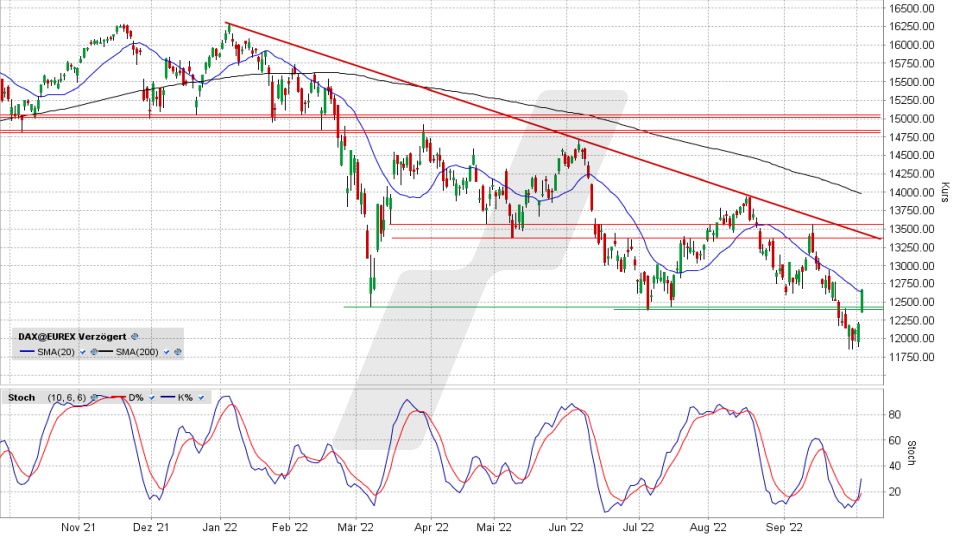Screen dimensions: 960x540
Task: Click the 40 stochastic axis label
Action: (894, 466)
